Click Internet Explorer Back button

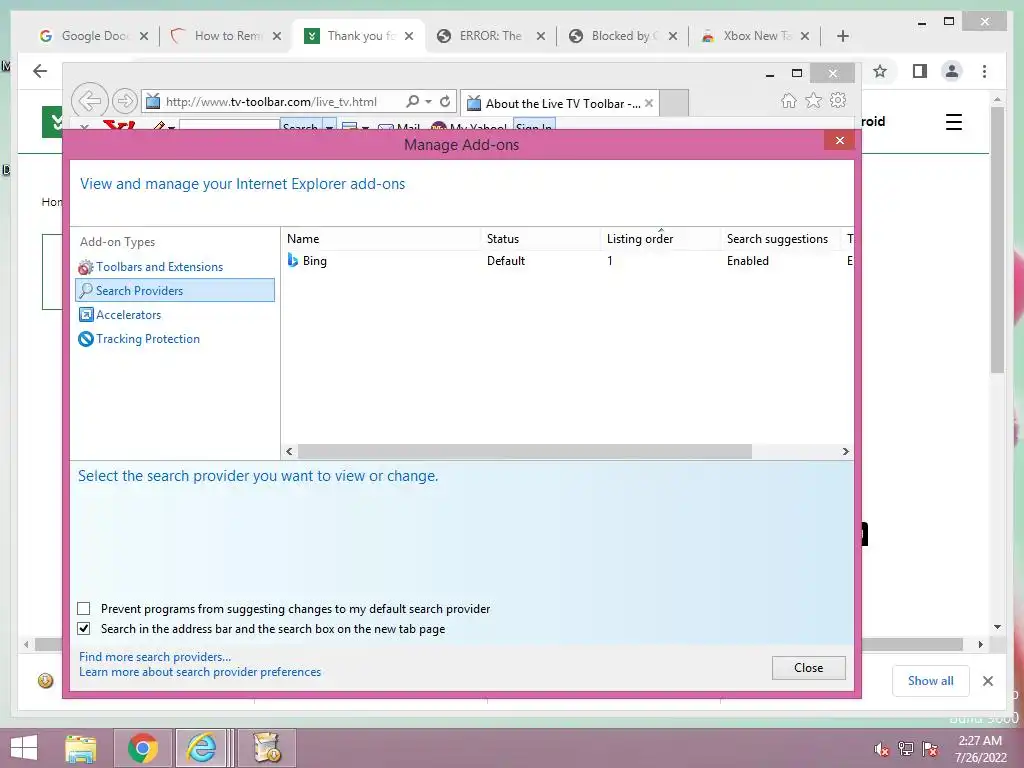[89, 101]
